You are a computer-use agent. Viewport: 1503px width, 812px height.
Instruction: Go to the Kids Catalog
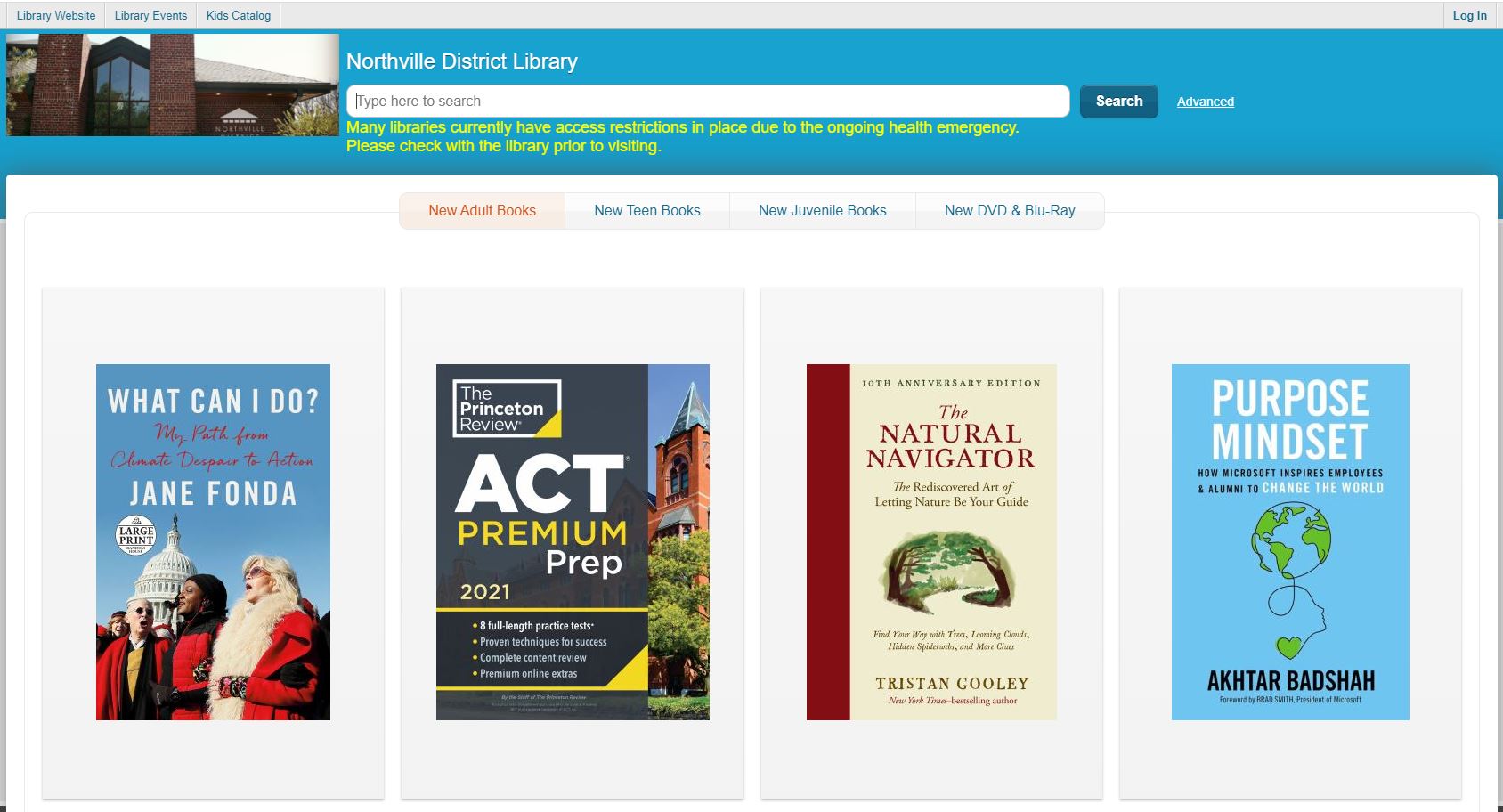tap(238, 15)
